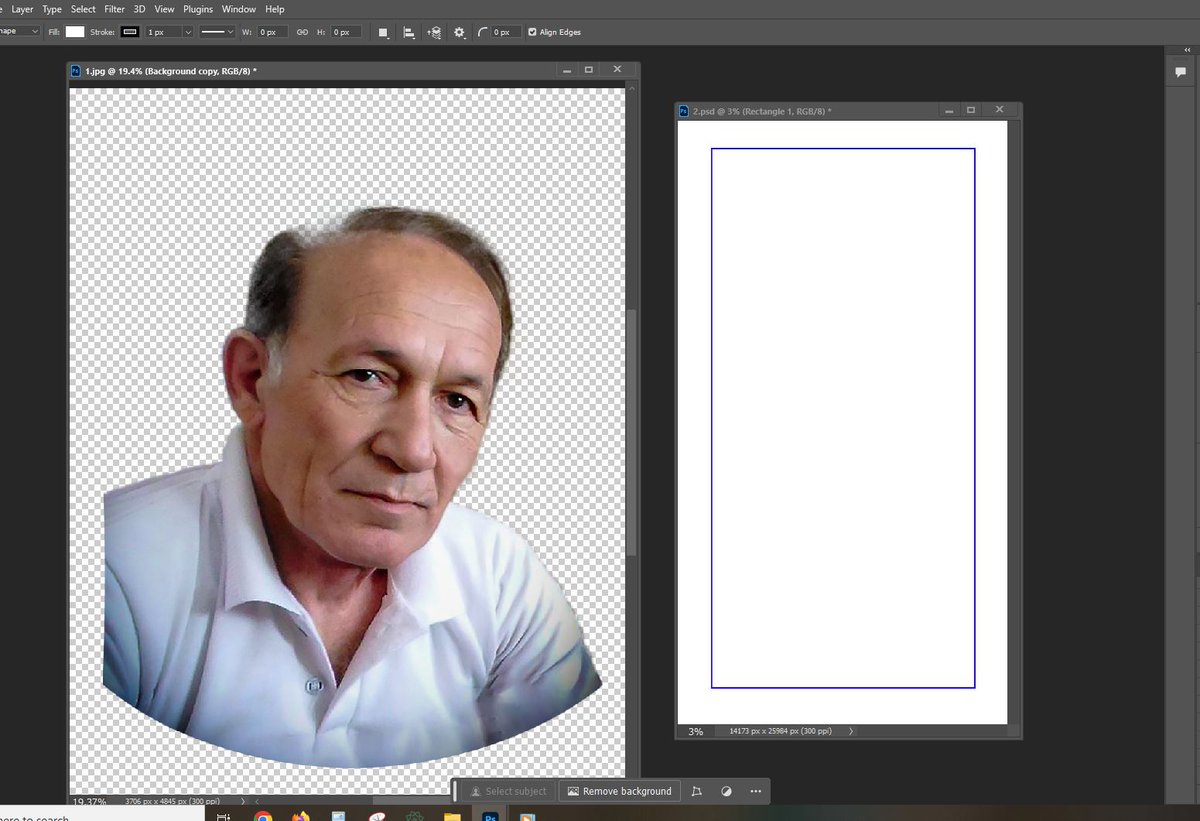Grab the contextual task bar handle

[456, 791]
